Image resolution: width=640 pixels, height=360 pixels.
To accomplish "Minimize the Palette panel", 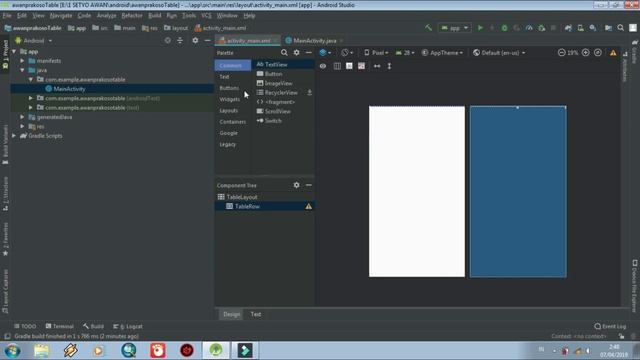I will (x=309, y=53).
